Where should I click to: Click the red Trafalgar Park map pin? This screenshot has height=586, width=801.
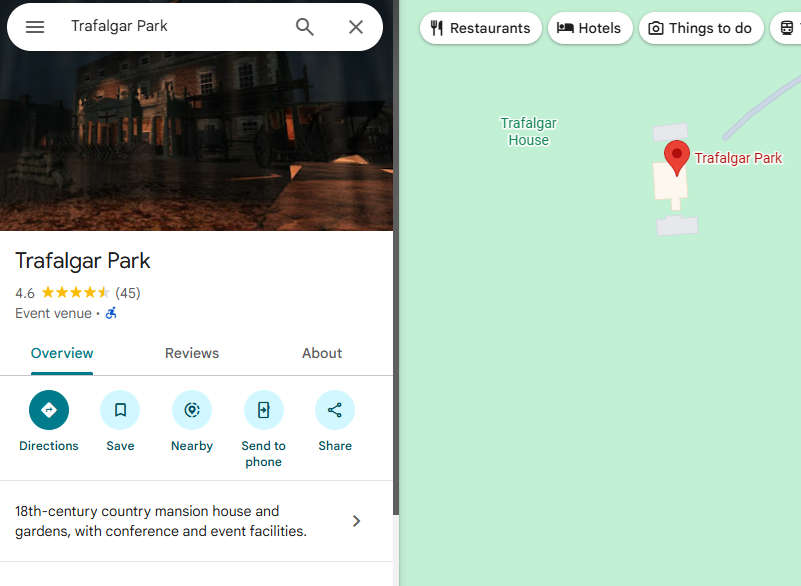[x=677, y=158]
